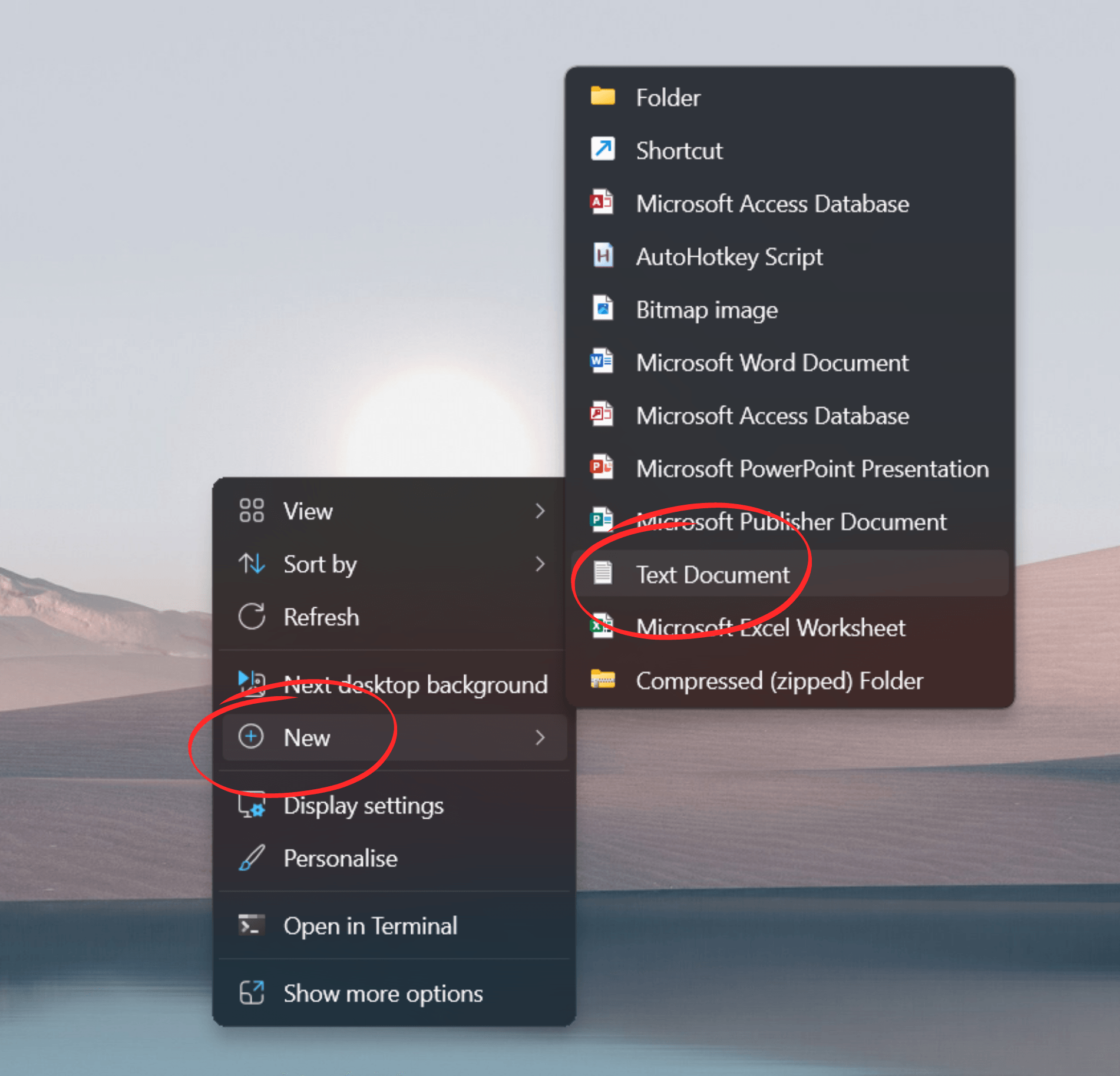Expand the View submenu chevron
The height and width of the screenshot is (1076, 1120).
[540, 511]
